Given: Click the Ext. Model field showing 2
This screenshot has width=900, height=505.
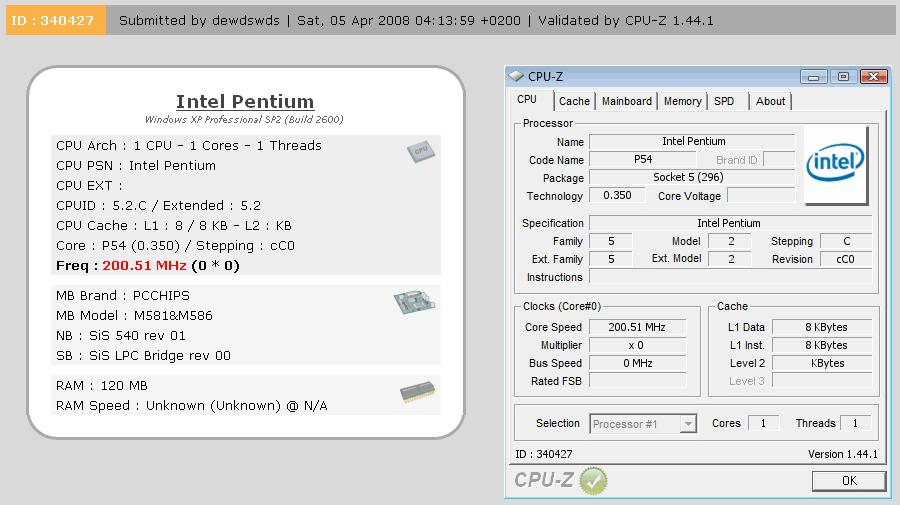Looking at the screenshot, I should 730,259.
